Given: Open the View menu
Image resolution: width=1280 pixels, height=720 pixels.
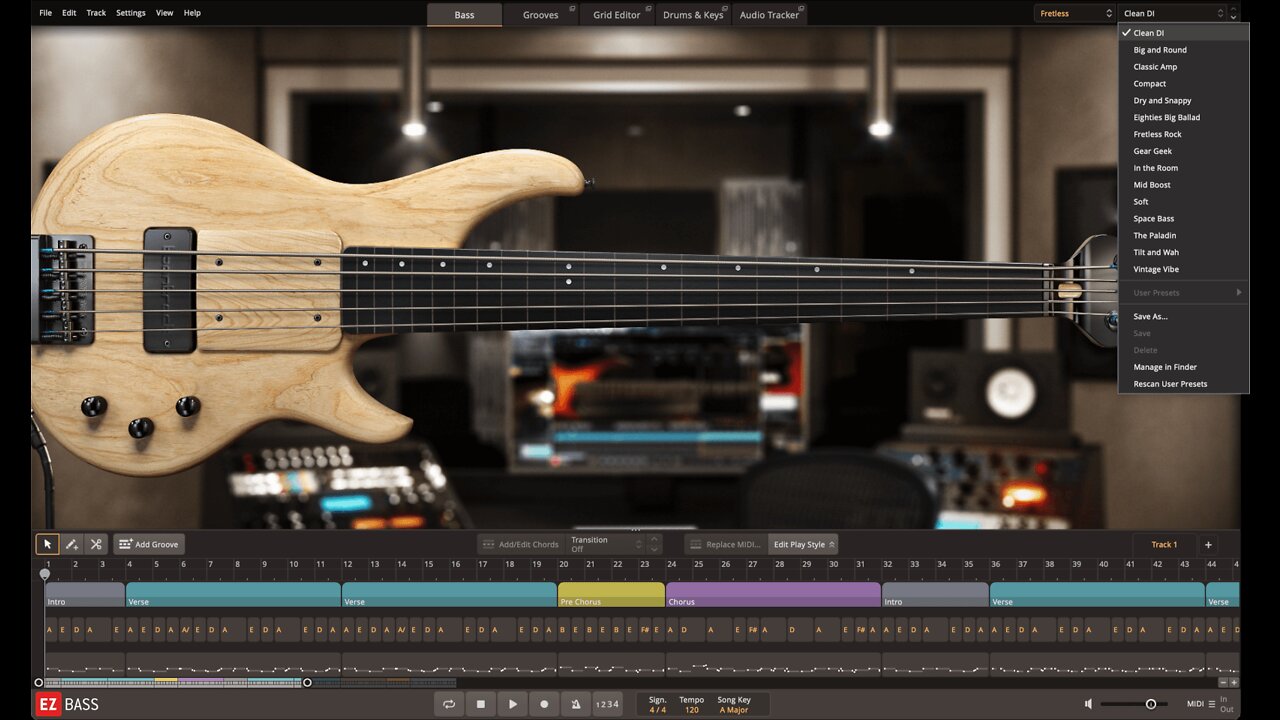Looking at the screenshot, I should click(164, 13).
